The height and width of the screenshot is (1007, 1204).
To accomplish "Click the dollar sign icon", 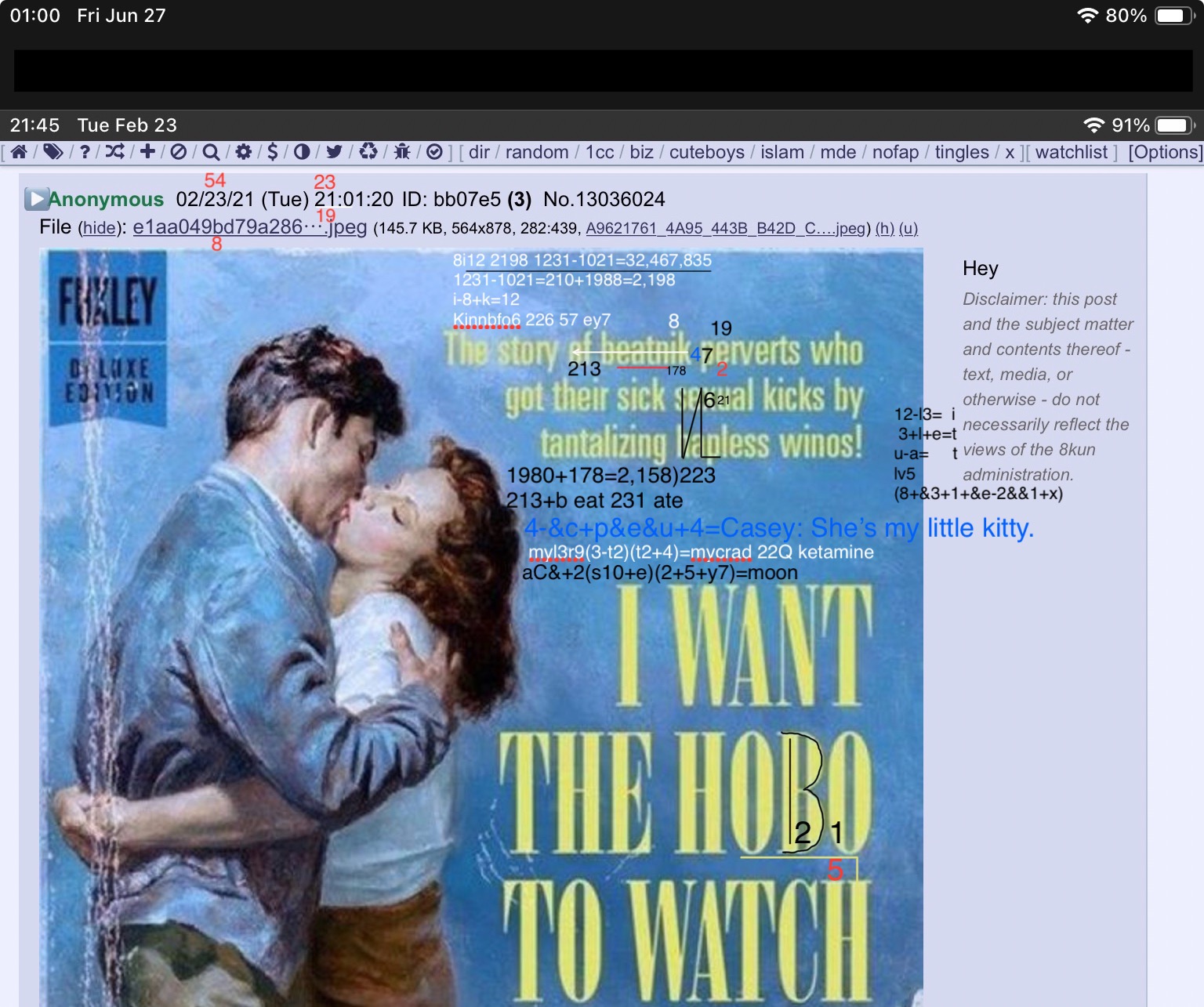I will pyautogui.click(x=273, y=152).
